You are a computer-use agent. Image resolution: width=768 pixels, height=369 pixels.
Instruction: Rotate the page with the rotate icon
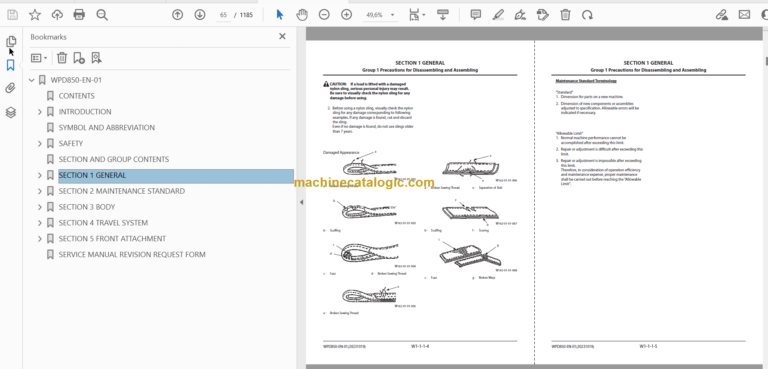click(587, 15)
